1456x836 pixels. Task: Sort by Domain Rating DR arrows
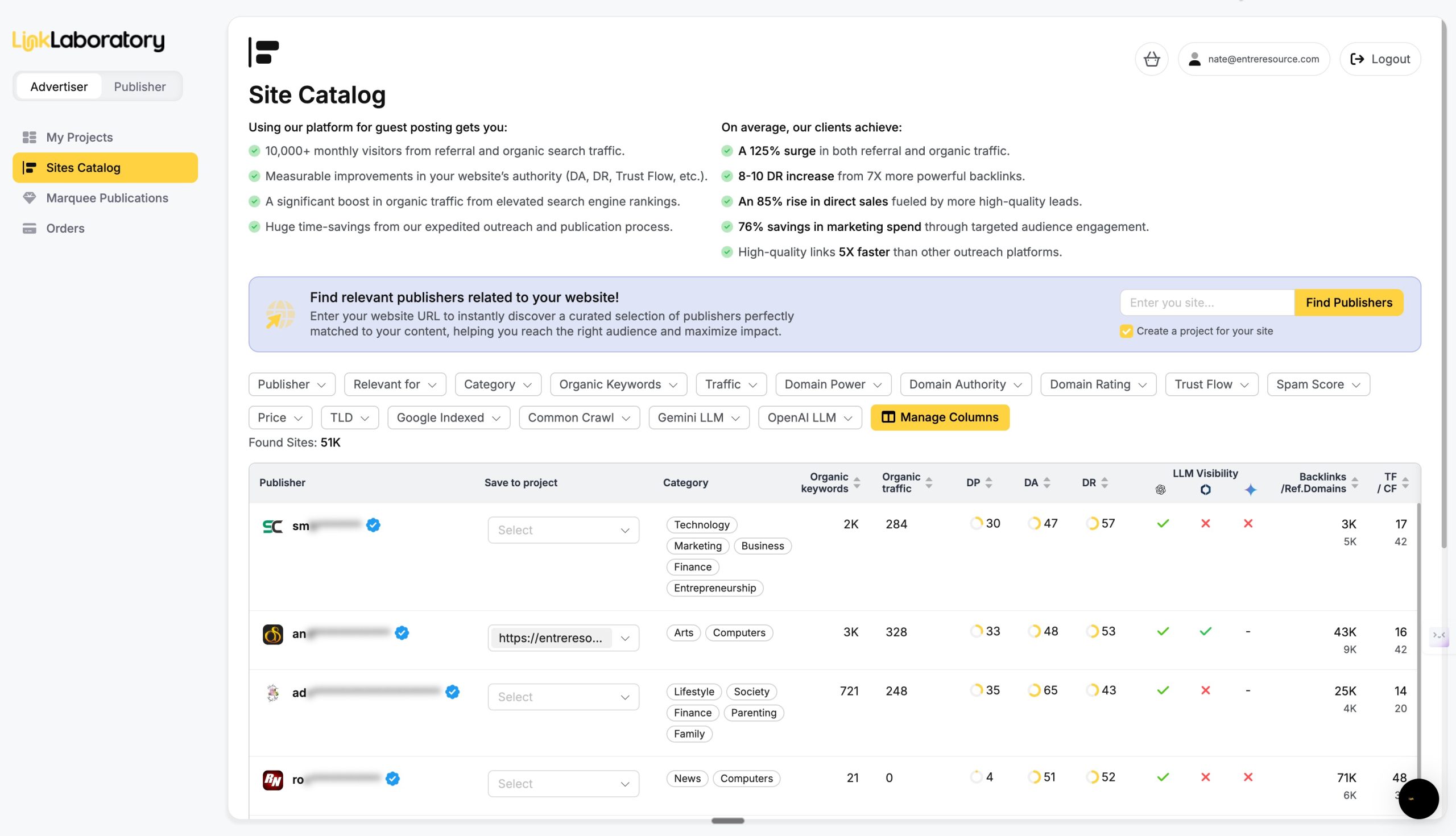[1105, 483]
